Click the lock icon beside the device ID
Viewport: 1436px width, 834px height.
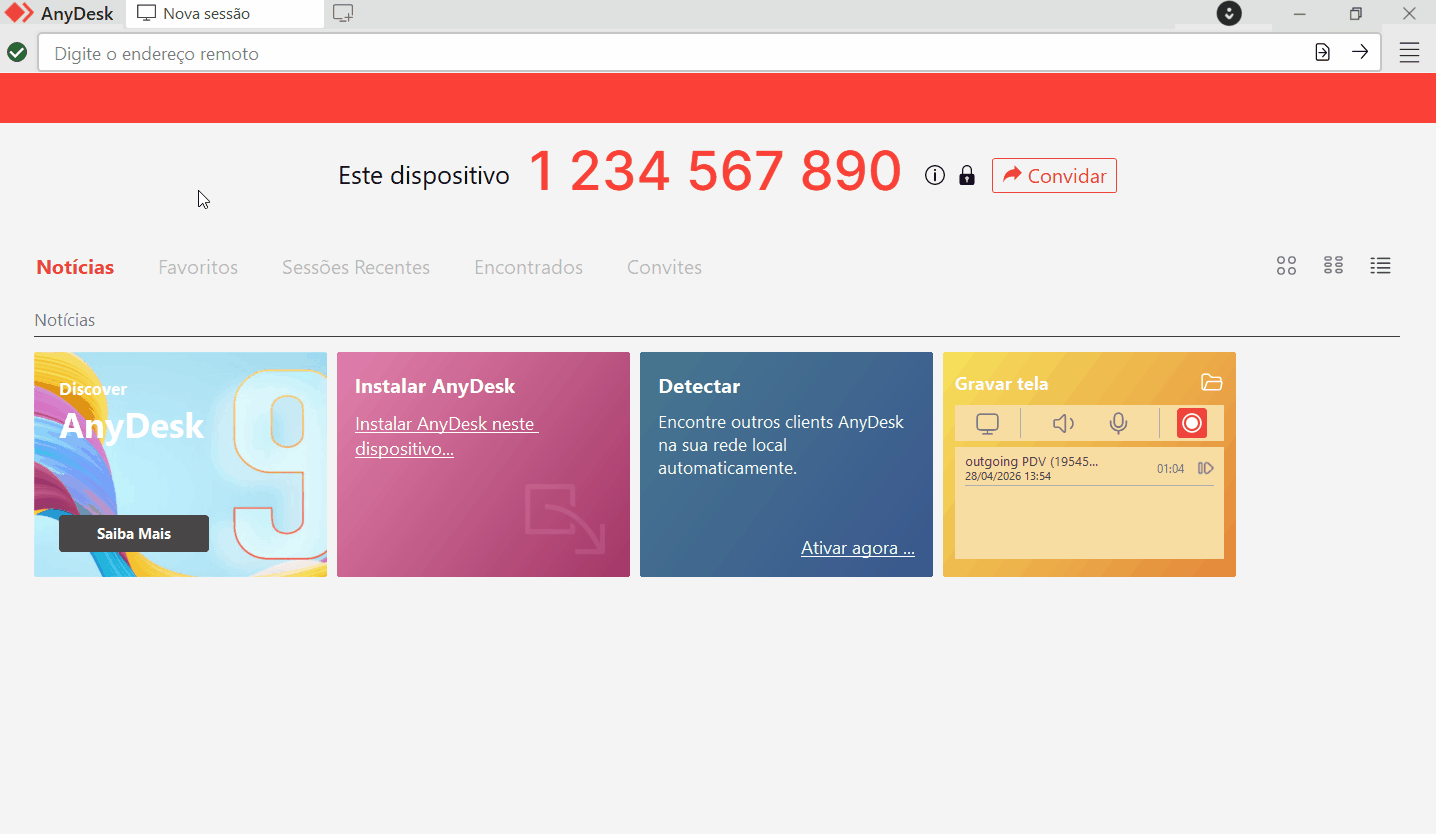(967, 176)
